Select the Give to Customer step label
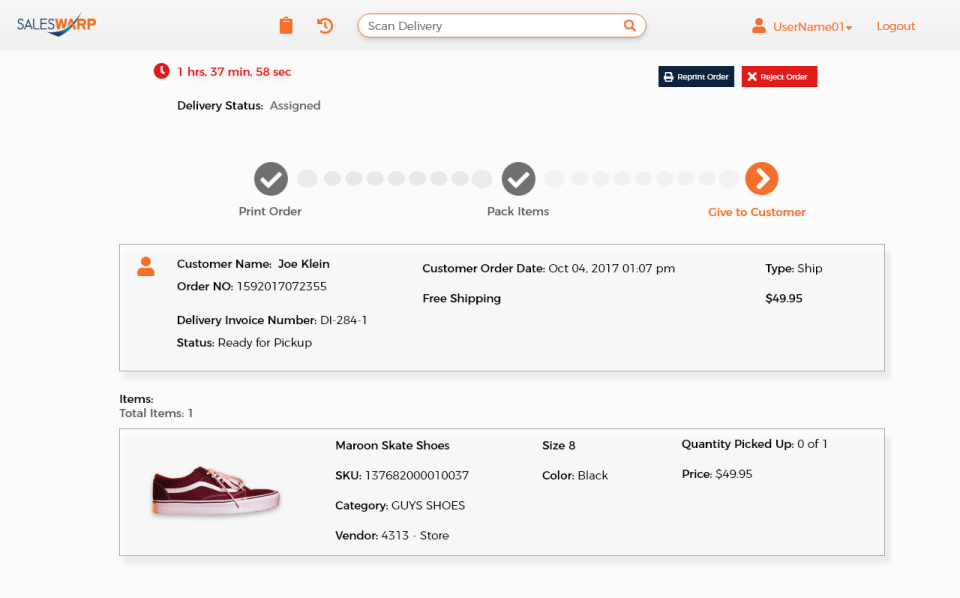960x598 pixels. pyautogui.click(x=756, y=211)
